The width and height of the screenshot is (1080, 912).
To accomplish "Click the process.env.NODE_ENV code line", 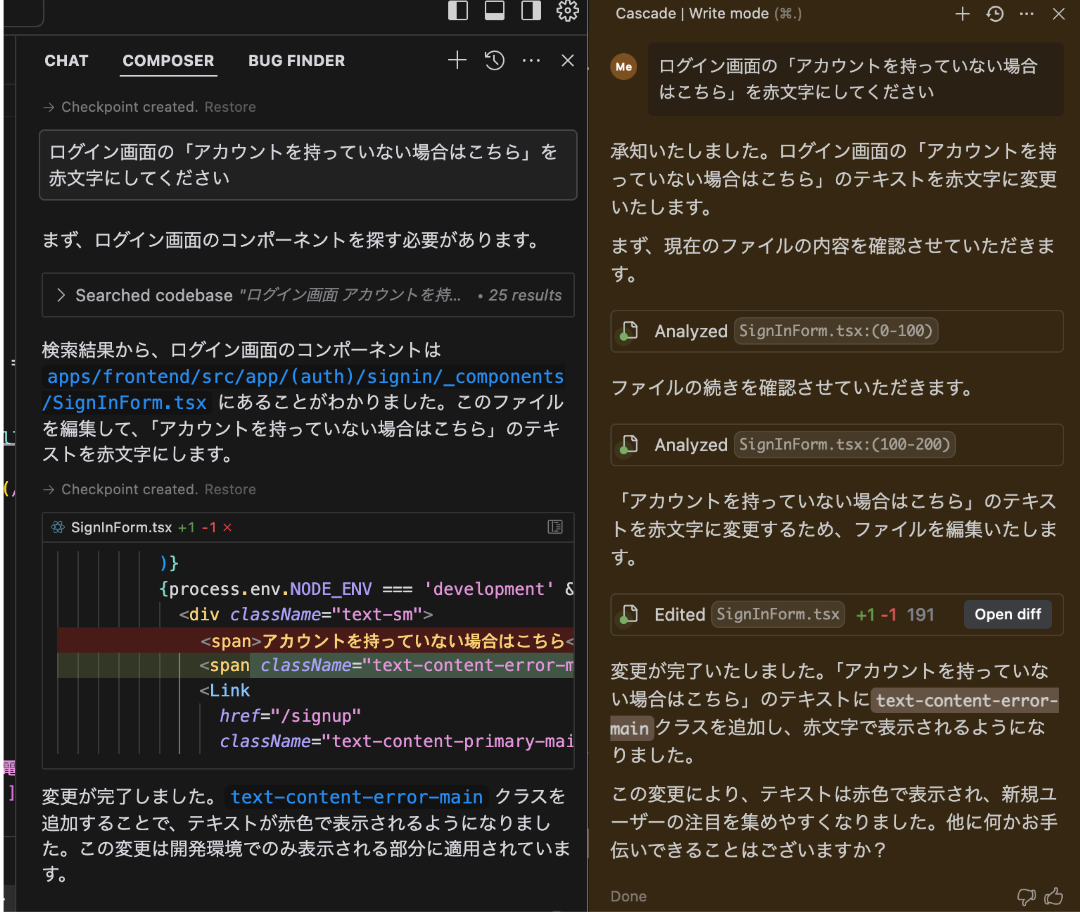I will (366, 589).
